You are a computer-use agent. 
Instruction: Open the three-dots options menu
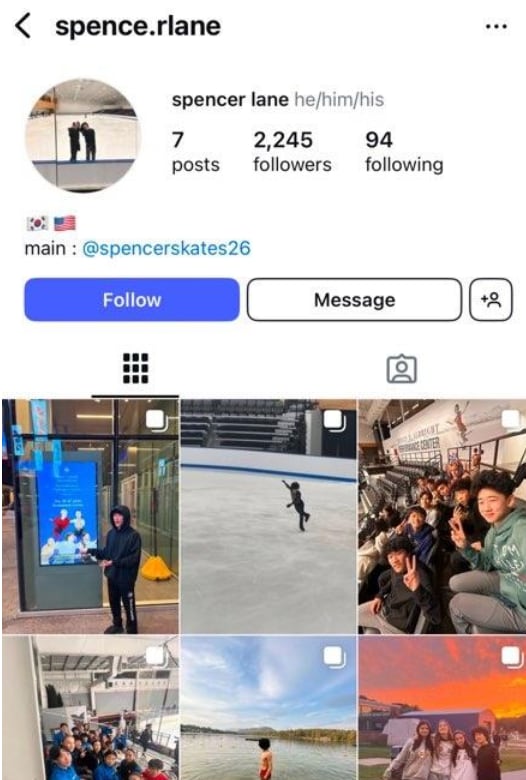tap(496, 26)
